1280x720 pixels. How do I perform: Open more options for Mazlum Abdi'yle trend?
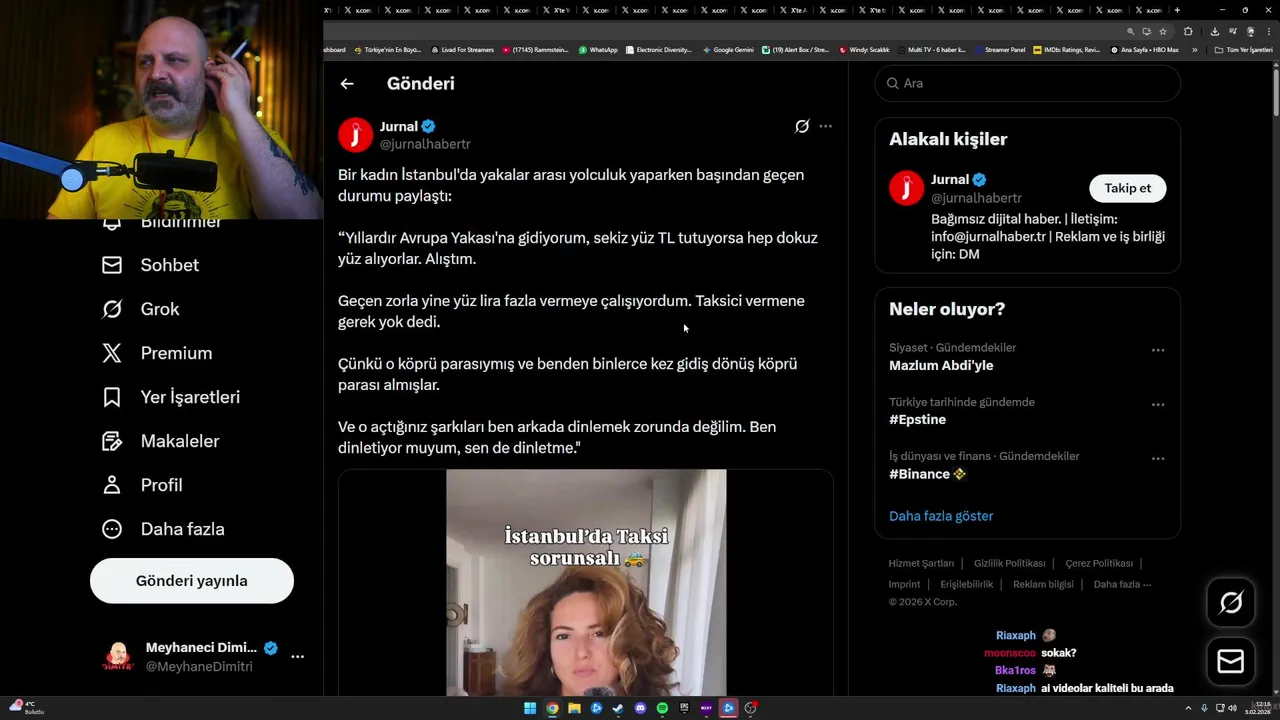click(x=1158, y=350)
